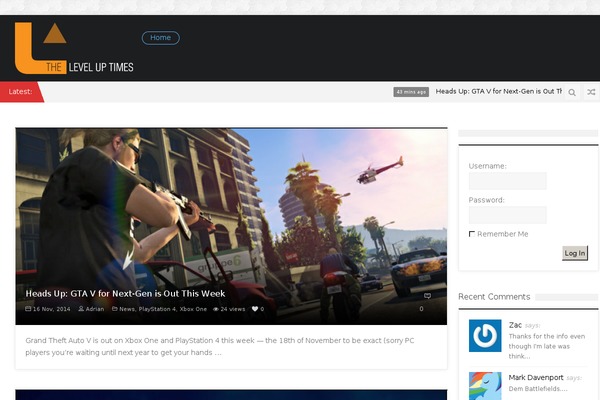The image size is (600, 400).
Task: Click the shuffle random post icon
Action: tap(591, 92)
